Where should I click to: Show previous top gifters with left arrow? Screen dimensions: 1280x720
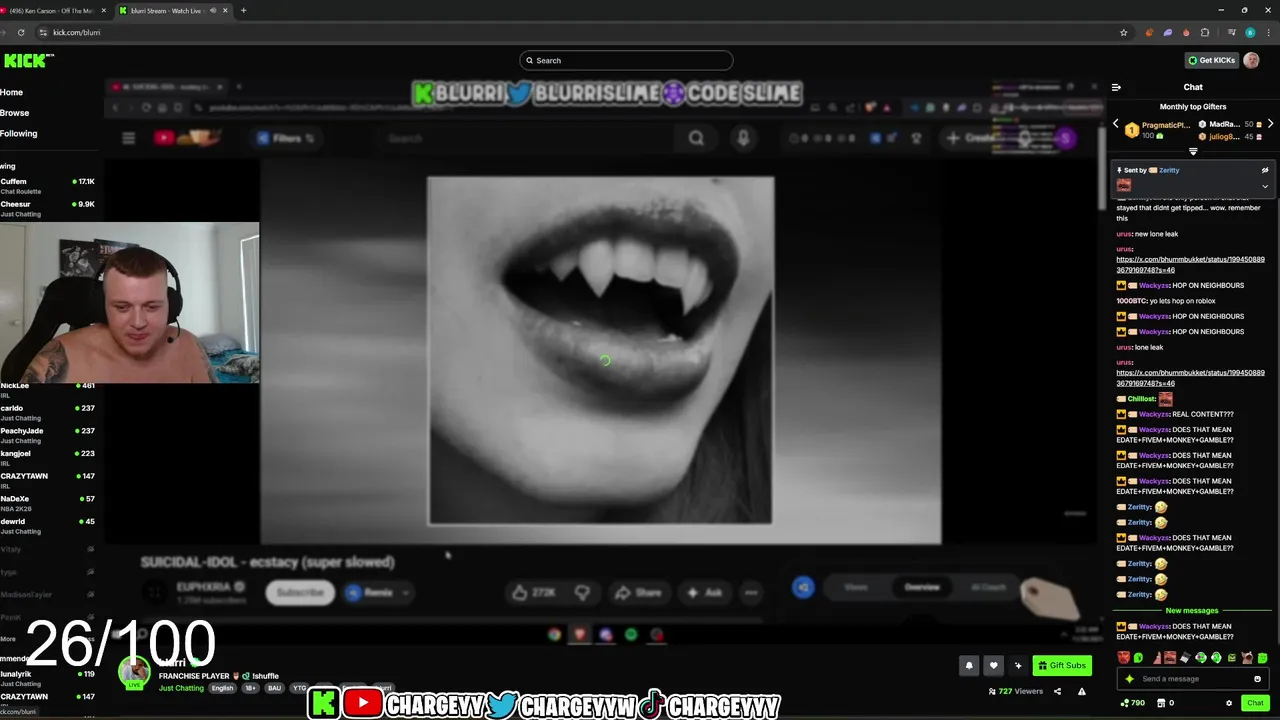tap(1116, 124)
